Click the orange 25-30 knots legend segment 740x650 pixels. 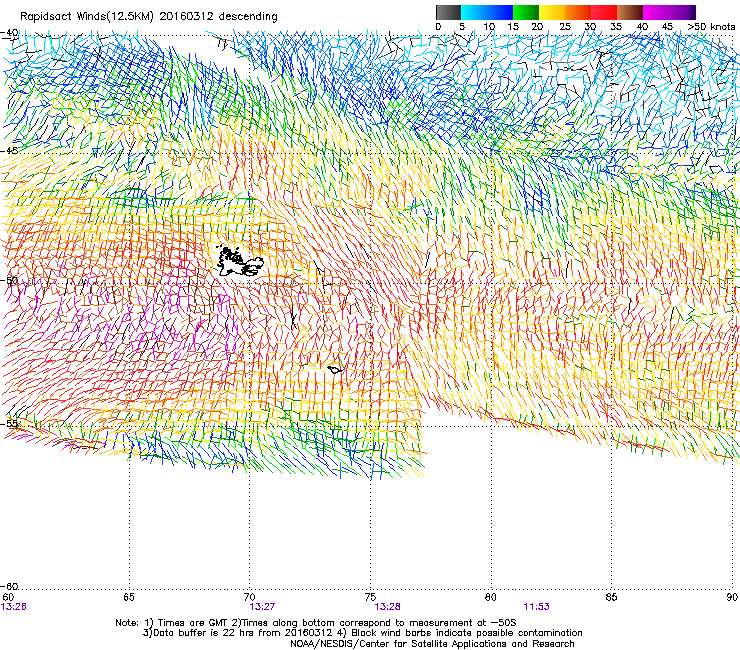tap(578, 12)
